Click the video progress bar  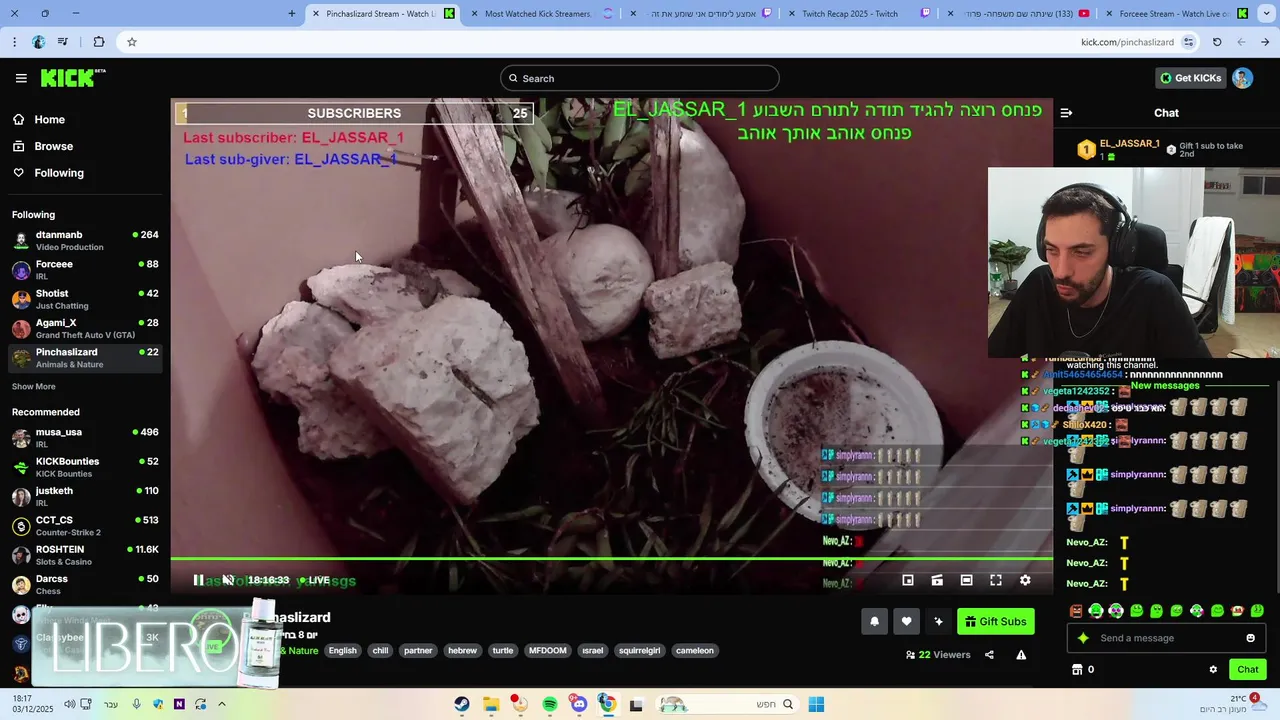tap(611, 559)
